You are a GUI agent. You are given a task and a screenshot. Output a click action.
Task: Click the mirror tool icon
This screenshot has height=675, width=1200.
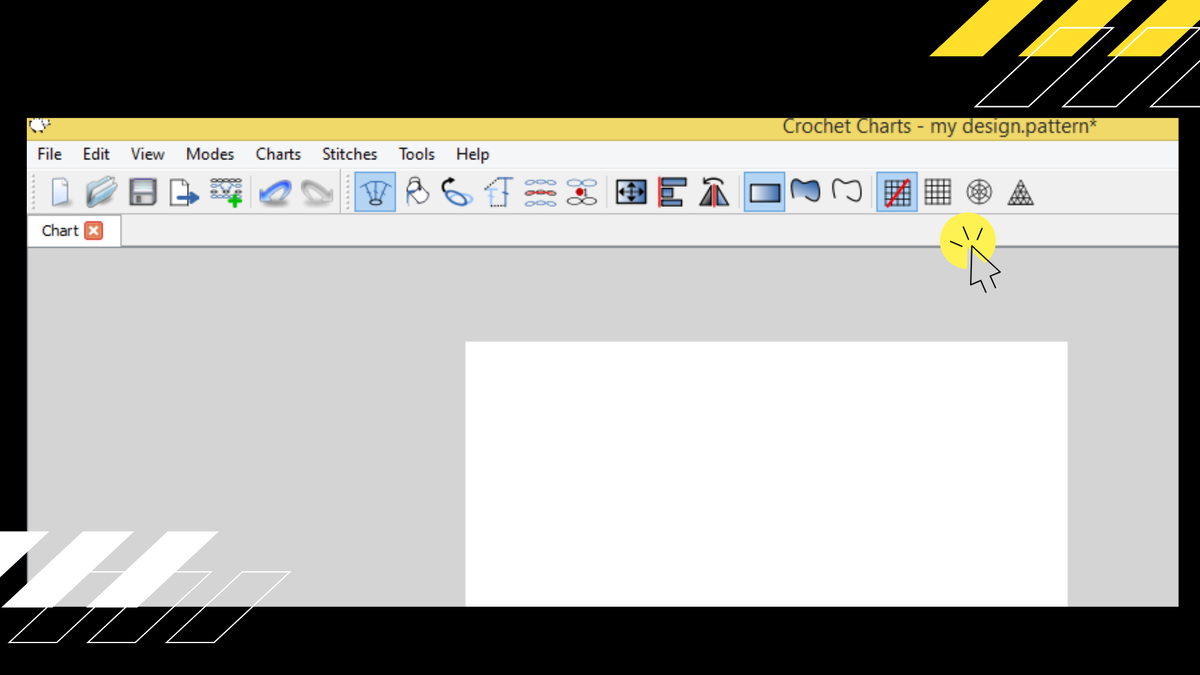(x=714, y=192)
